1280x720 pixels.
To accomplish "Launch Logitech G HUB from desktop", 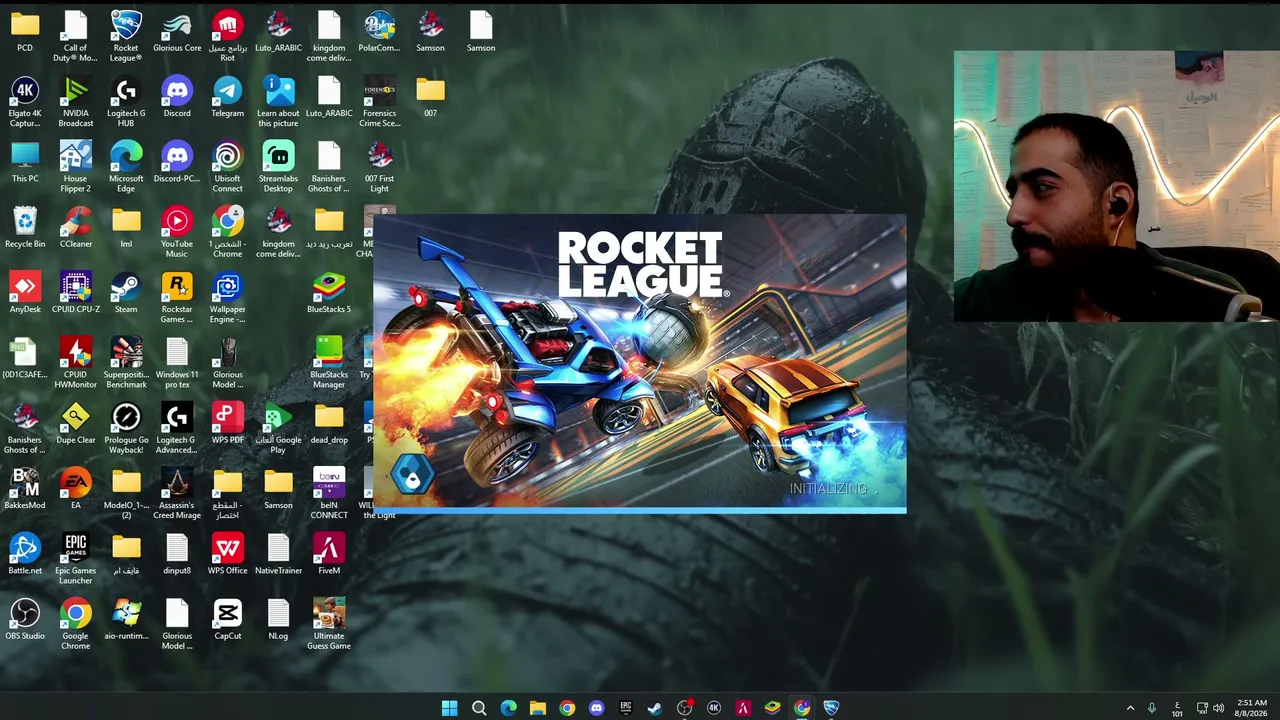I will [x=126, y=102].
